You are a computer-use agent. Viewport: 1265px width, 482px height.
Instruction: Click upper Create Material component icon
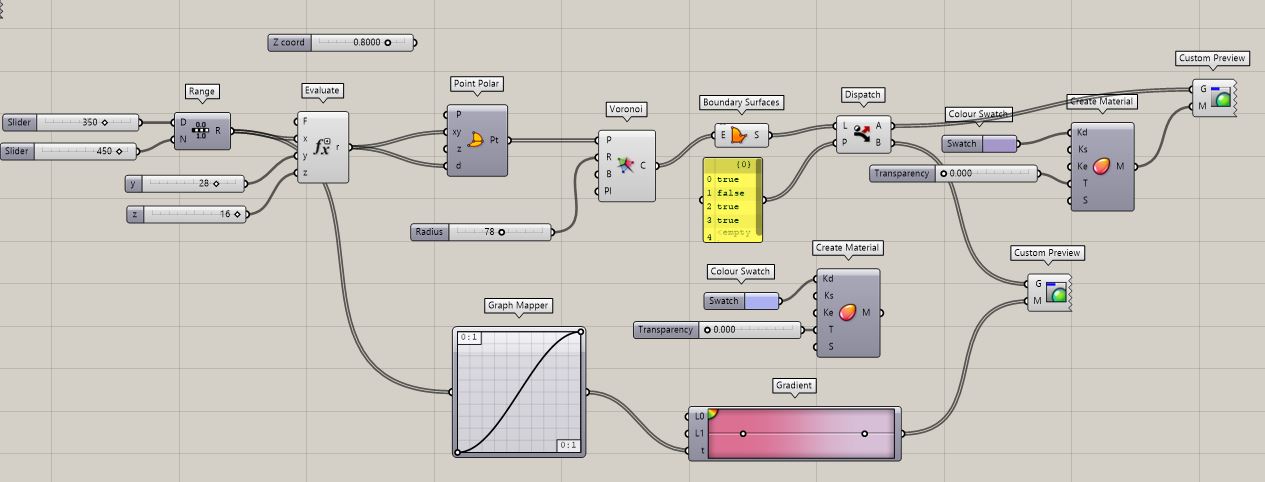1101,166
